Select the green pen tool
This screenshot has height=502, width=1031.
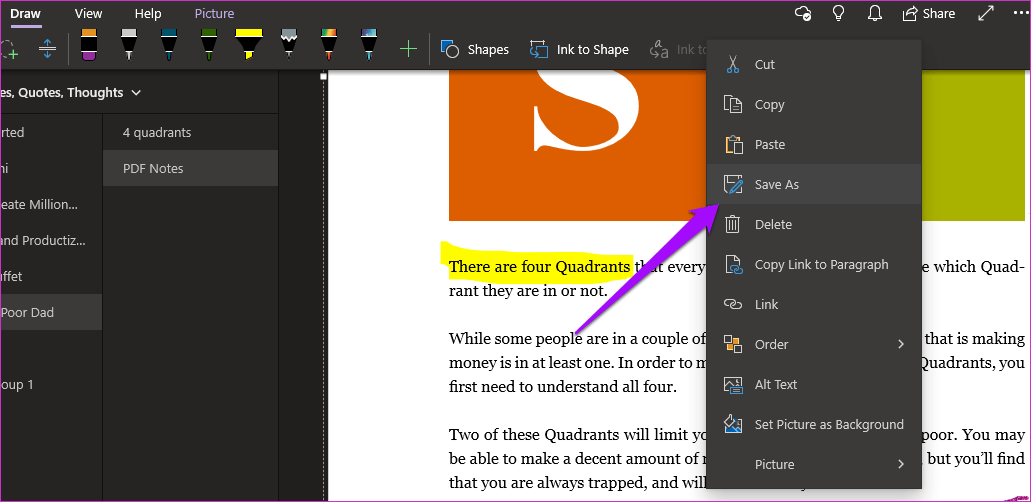pyautogui.click(x=209, y=45)
